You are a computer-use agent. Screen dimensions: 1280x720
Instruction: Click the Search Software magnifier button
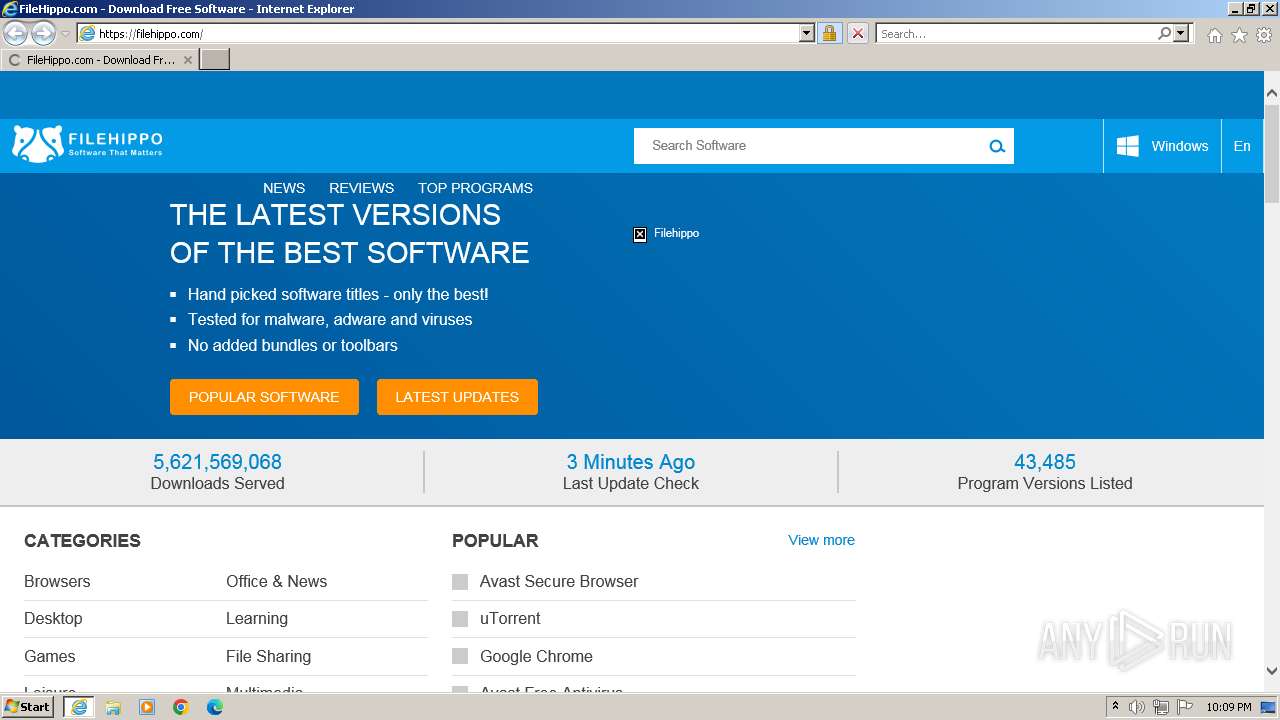click(x=996, y=146)
